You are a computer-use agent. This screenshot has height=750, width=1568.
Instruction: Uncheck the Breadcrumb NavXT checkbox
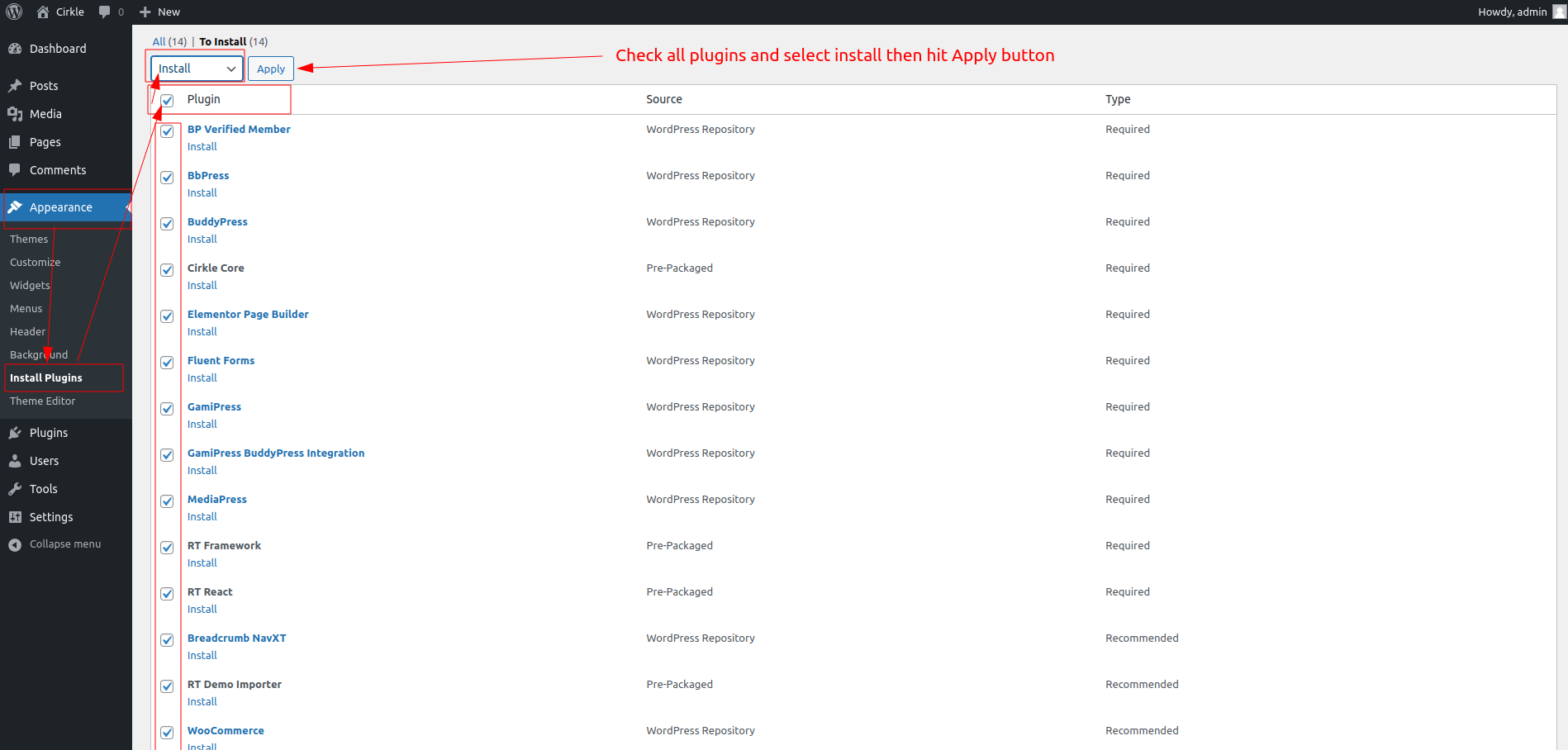tap(168, 640)
